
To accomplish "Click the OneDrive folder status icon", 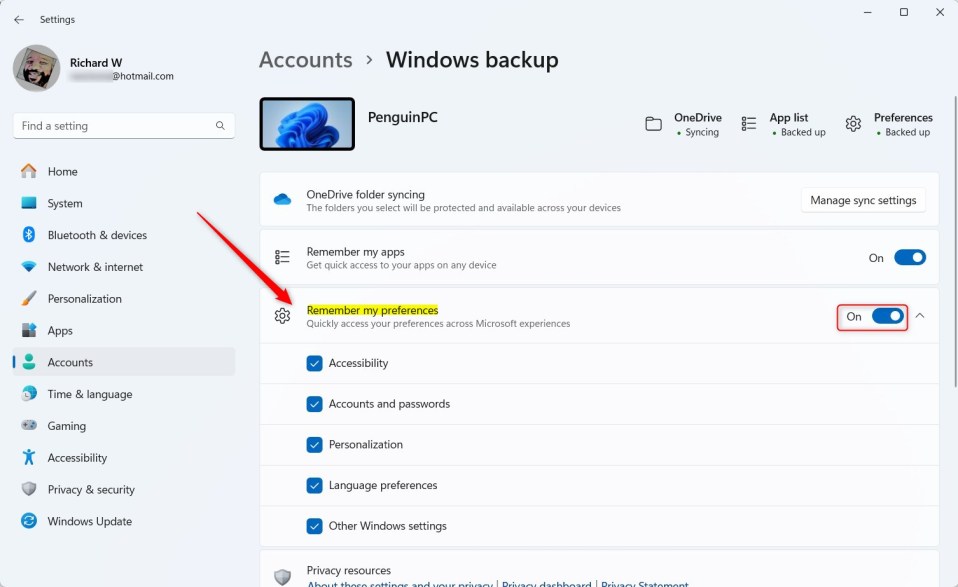I will [653, 124].
